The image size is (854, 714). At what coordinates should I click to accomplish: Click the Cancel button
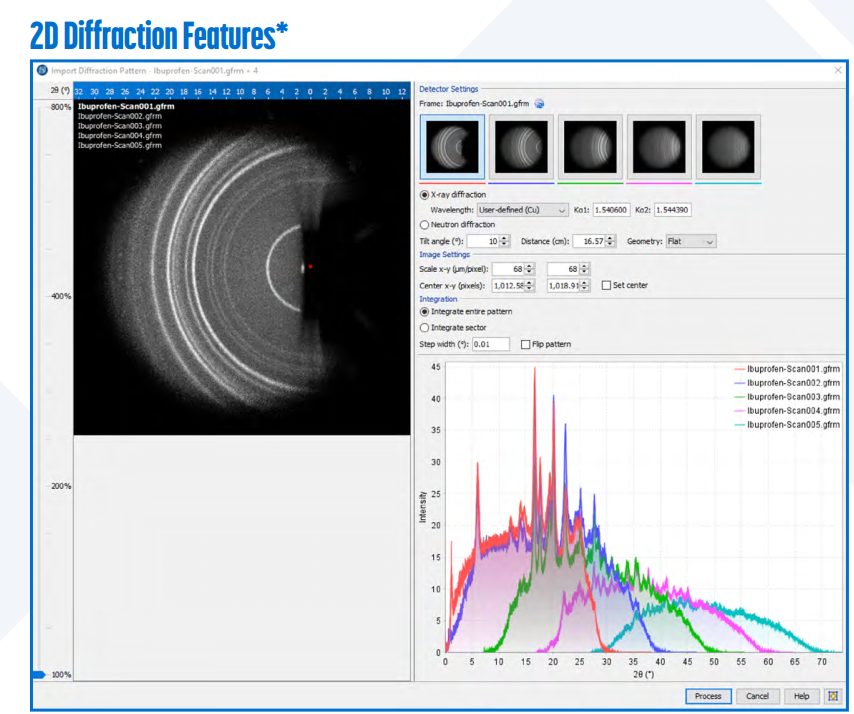click(x=757, y=696)
